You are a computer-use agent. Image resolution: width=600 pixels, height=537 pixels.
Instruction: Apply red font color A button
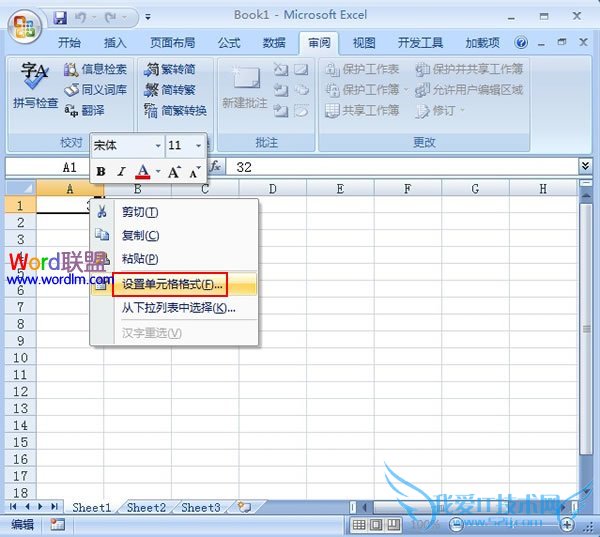coord(143,171)
